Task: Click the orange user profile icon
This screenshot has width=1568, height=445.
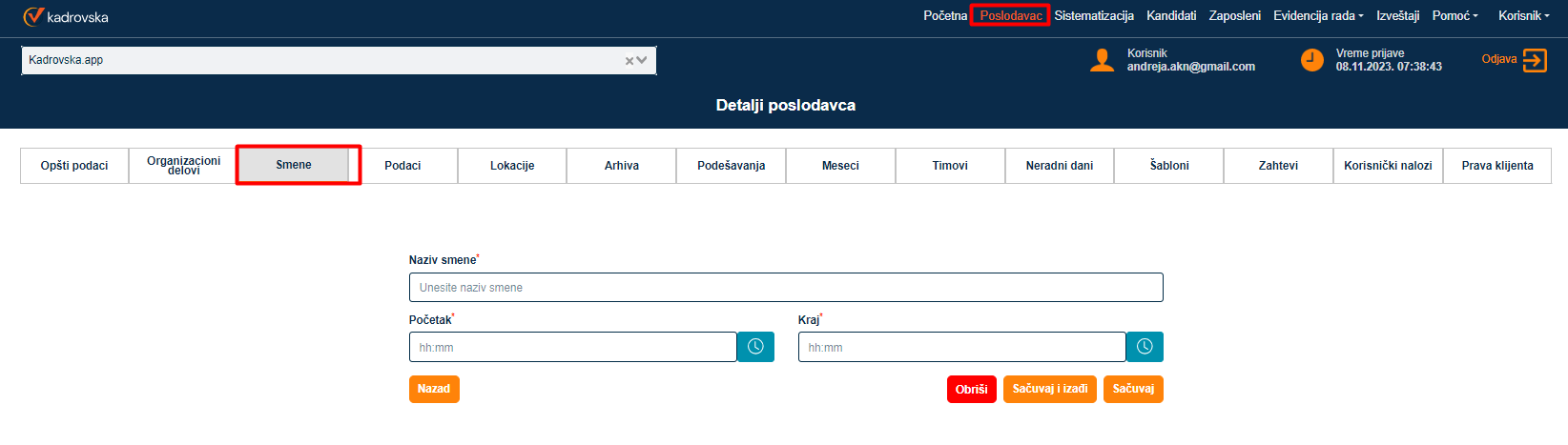Action: [1102, 60]
